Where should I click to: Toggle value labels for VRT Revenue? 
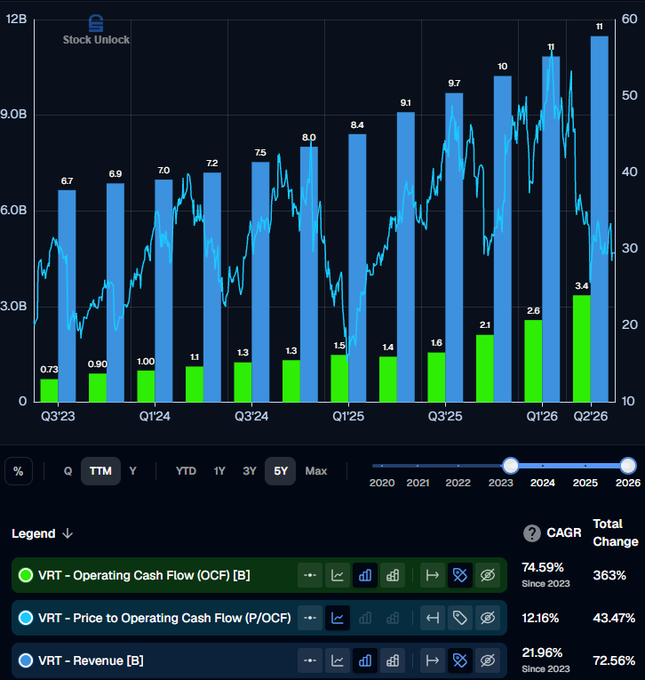460,660
